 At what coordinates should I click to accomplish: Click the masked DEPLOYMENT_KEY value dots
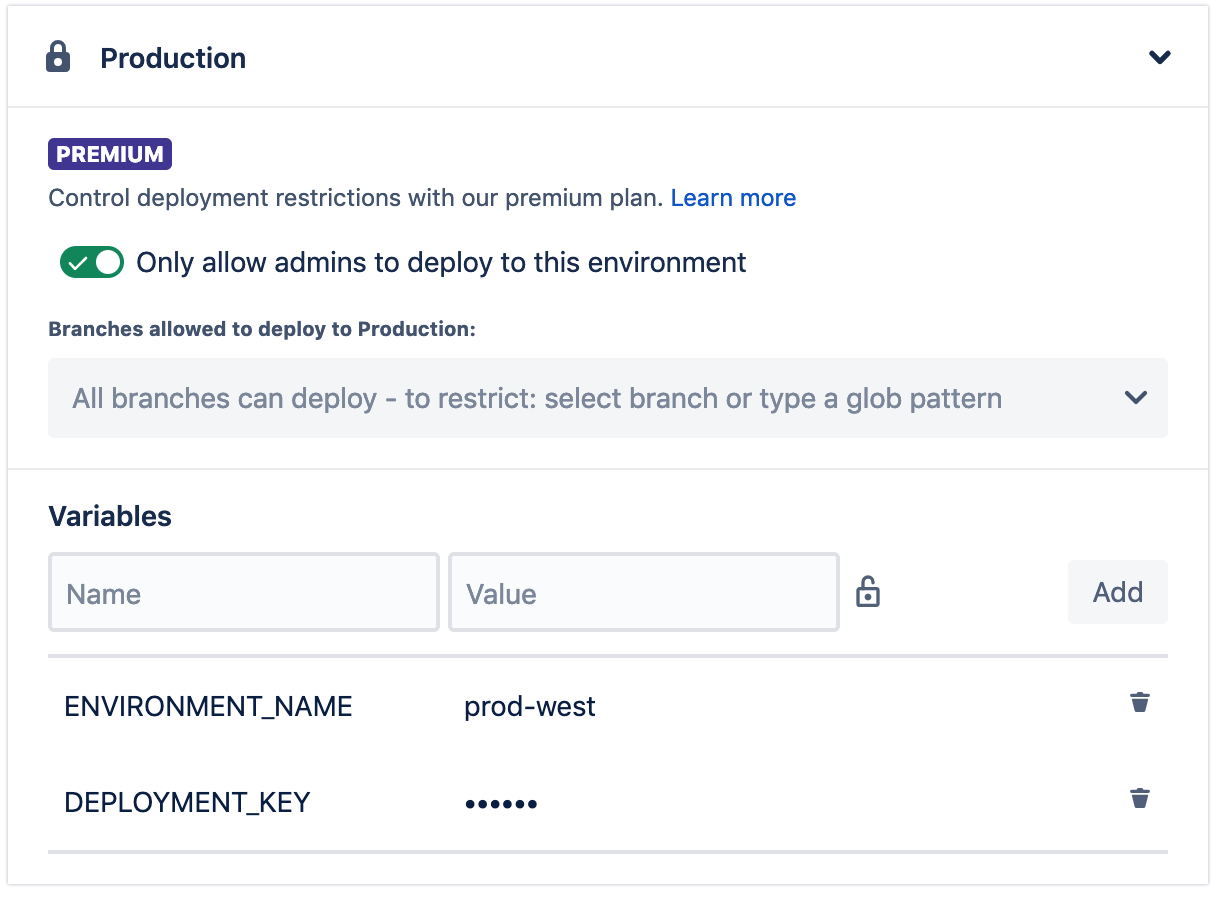(501, 802)
